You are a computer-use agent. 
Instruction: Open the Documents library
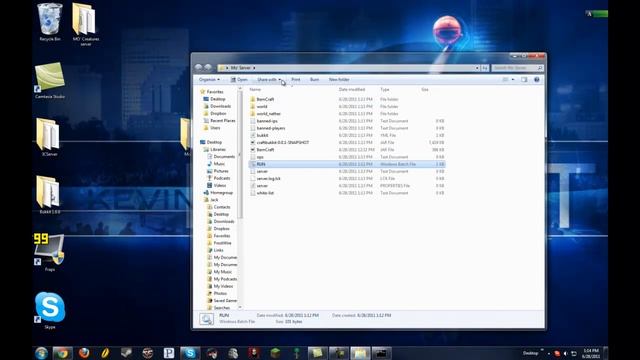[x=221, y=157]
